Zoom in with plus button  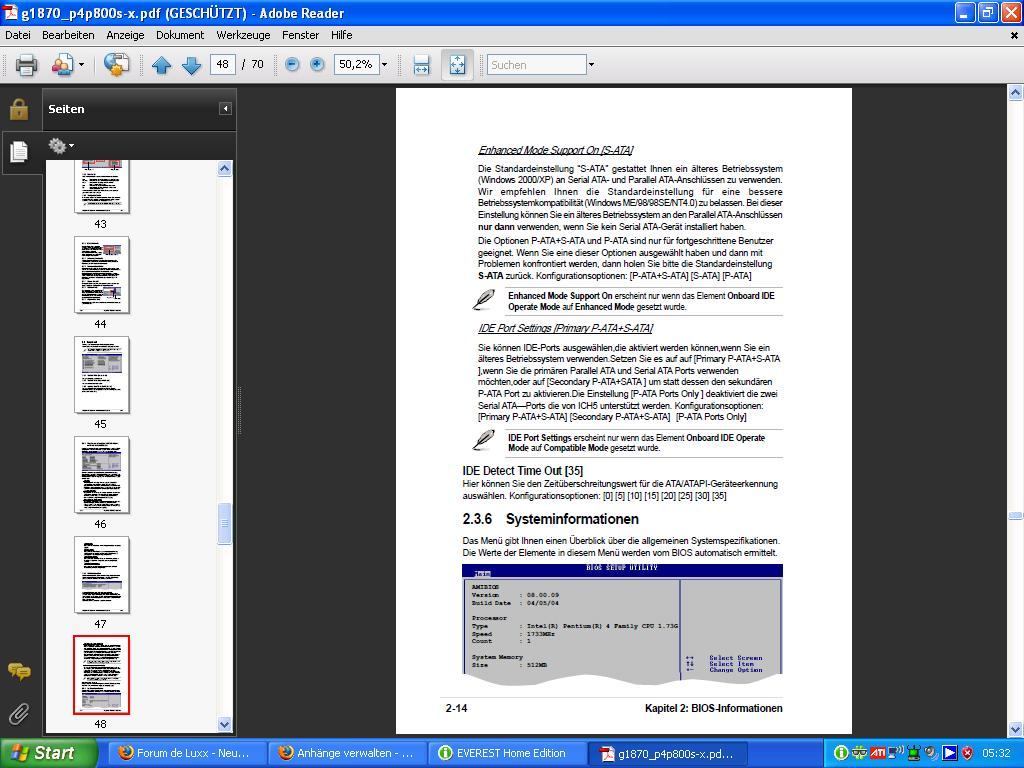(317, 64)
